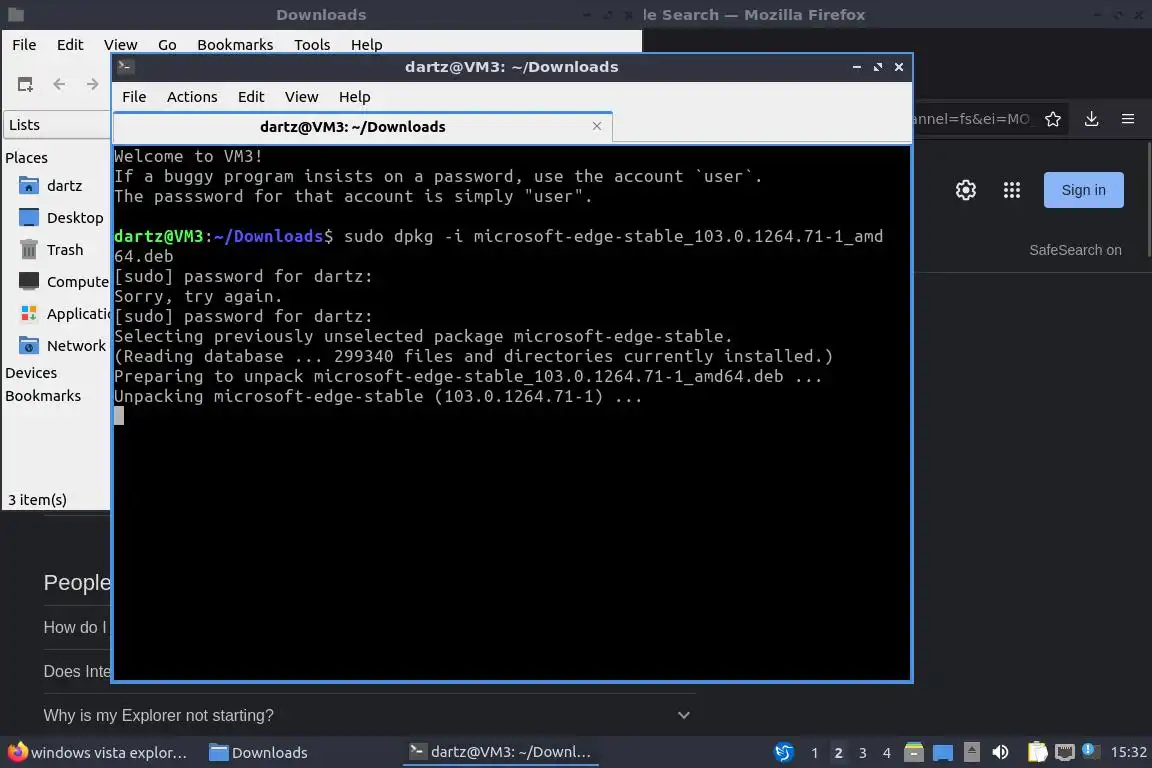Click the Bookmarks heading in the sidebar
The image size is (1152, 768).
pyautogui.click(x=43, y=395)
